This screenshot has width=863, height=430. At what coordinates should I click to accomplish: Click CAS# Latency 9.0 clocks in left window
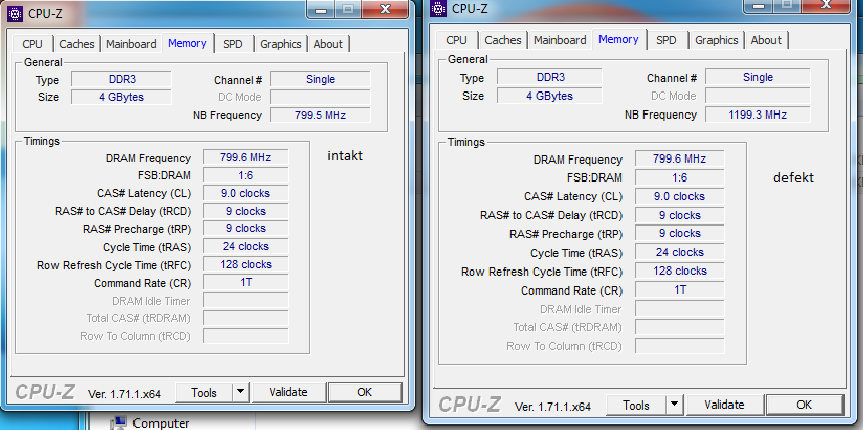pyautogui.click(x=245, y=193)
